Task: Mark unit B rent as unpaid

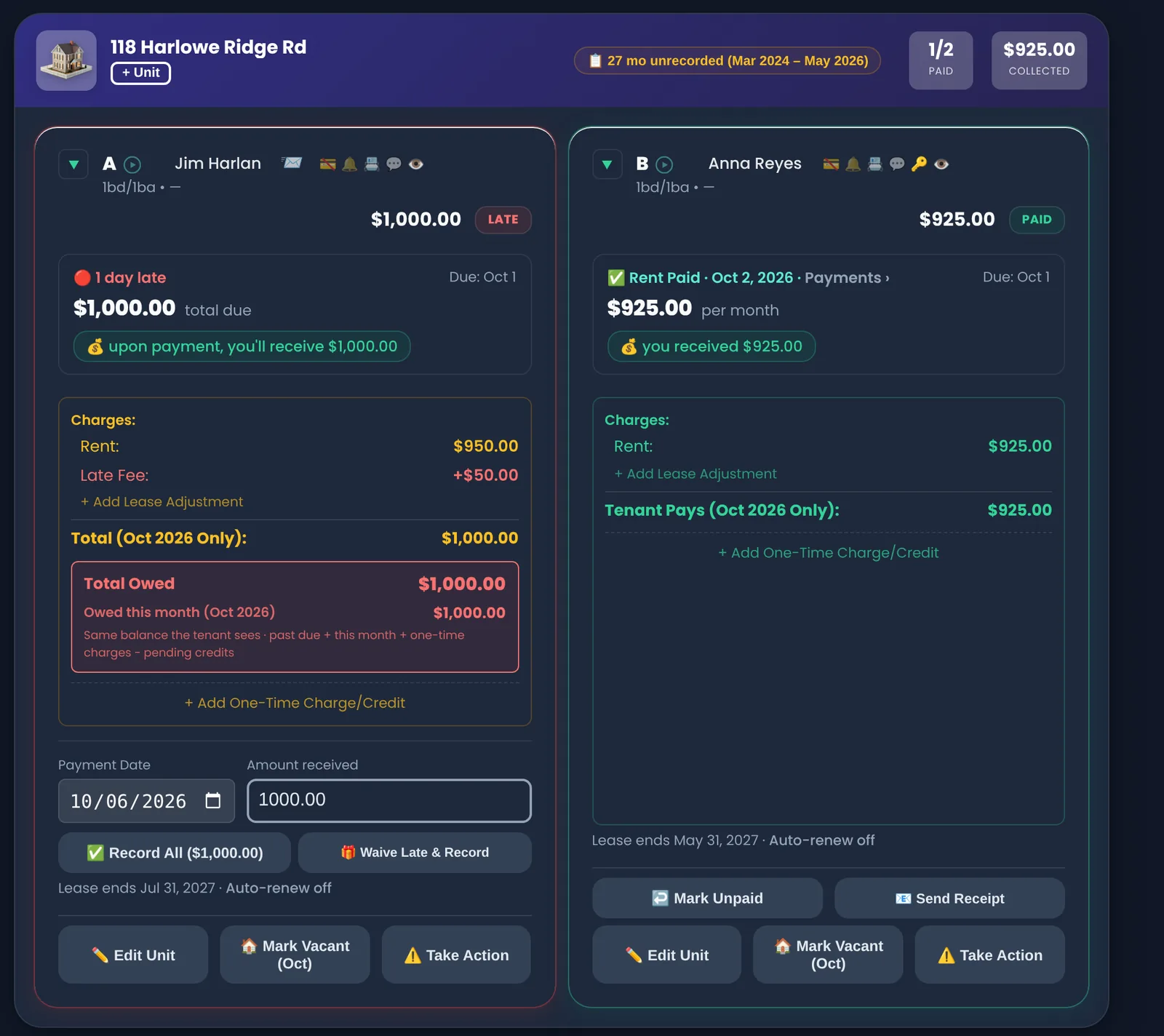Action: [707, 898]
